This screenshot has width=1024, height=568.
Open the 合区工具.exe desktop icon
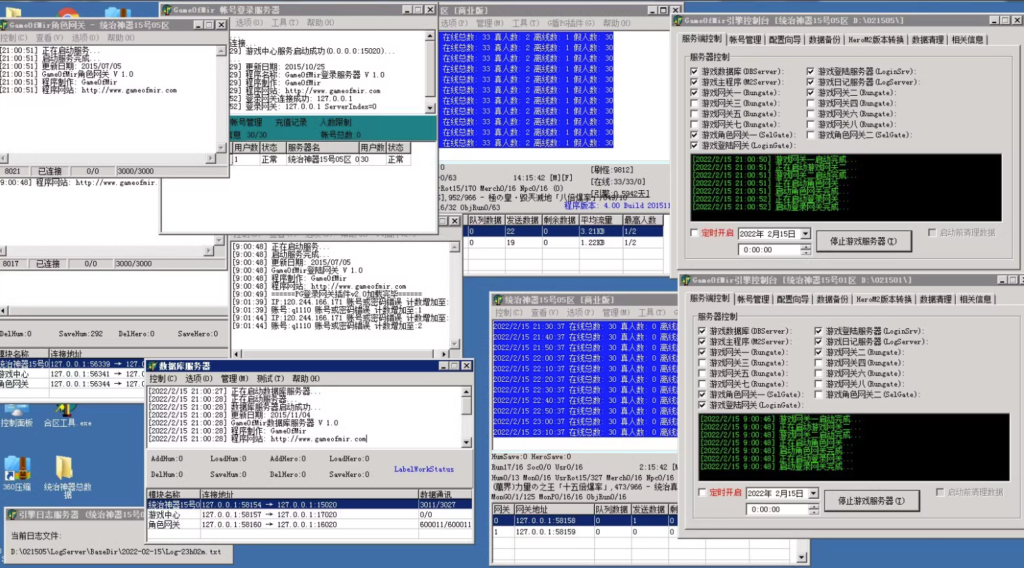(x=66, y=411)
